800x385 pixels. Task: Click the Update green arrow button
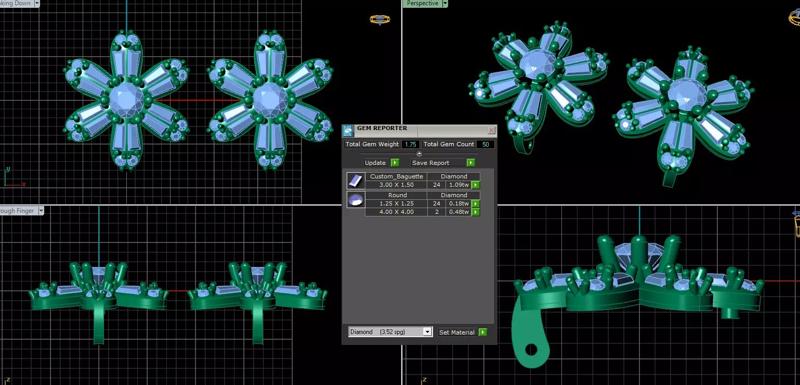(x=394, y=163)
